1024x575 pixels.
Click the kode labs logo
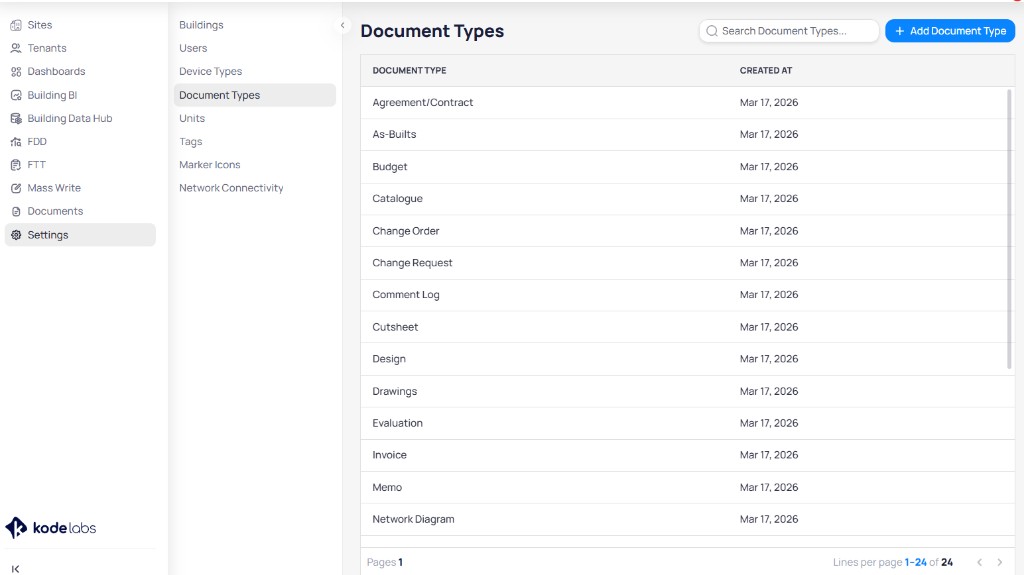(51, 527)
